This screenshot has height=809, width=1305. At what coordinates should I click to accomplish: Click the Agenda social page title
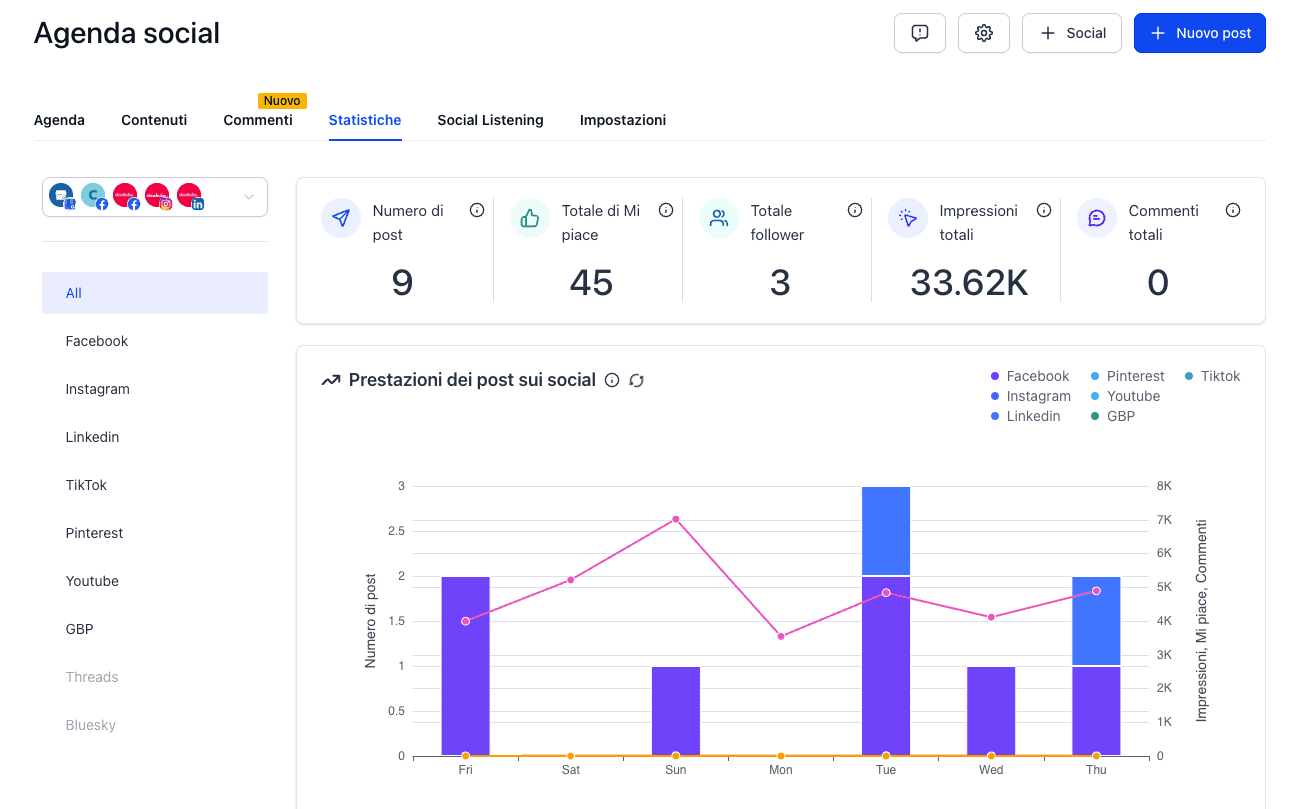[x=127, y=33]
